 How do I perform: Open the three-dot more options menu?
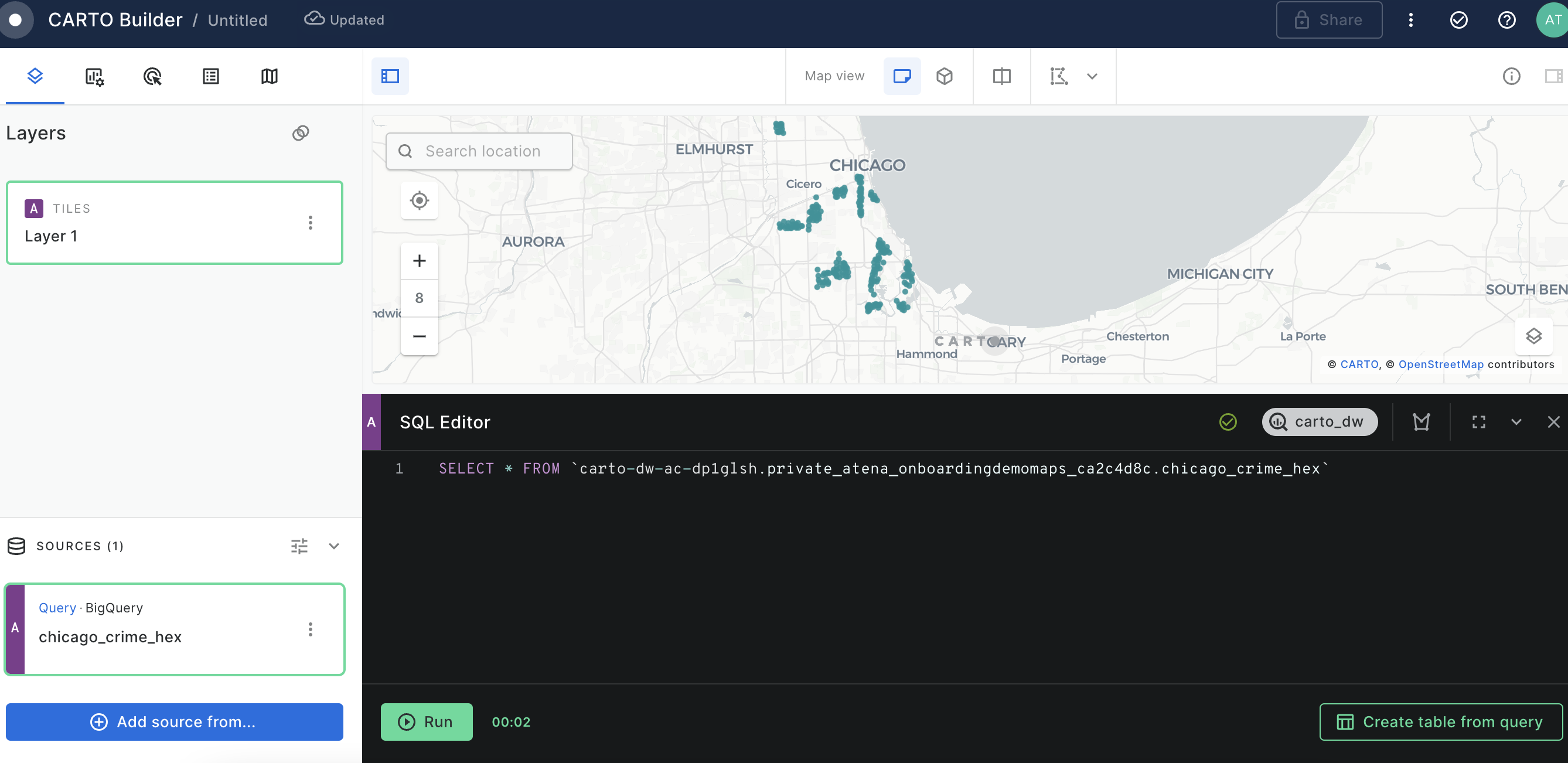pyautogui.click(x=1410, y=20)
